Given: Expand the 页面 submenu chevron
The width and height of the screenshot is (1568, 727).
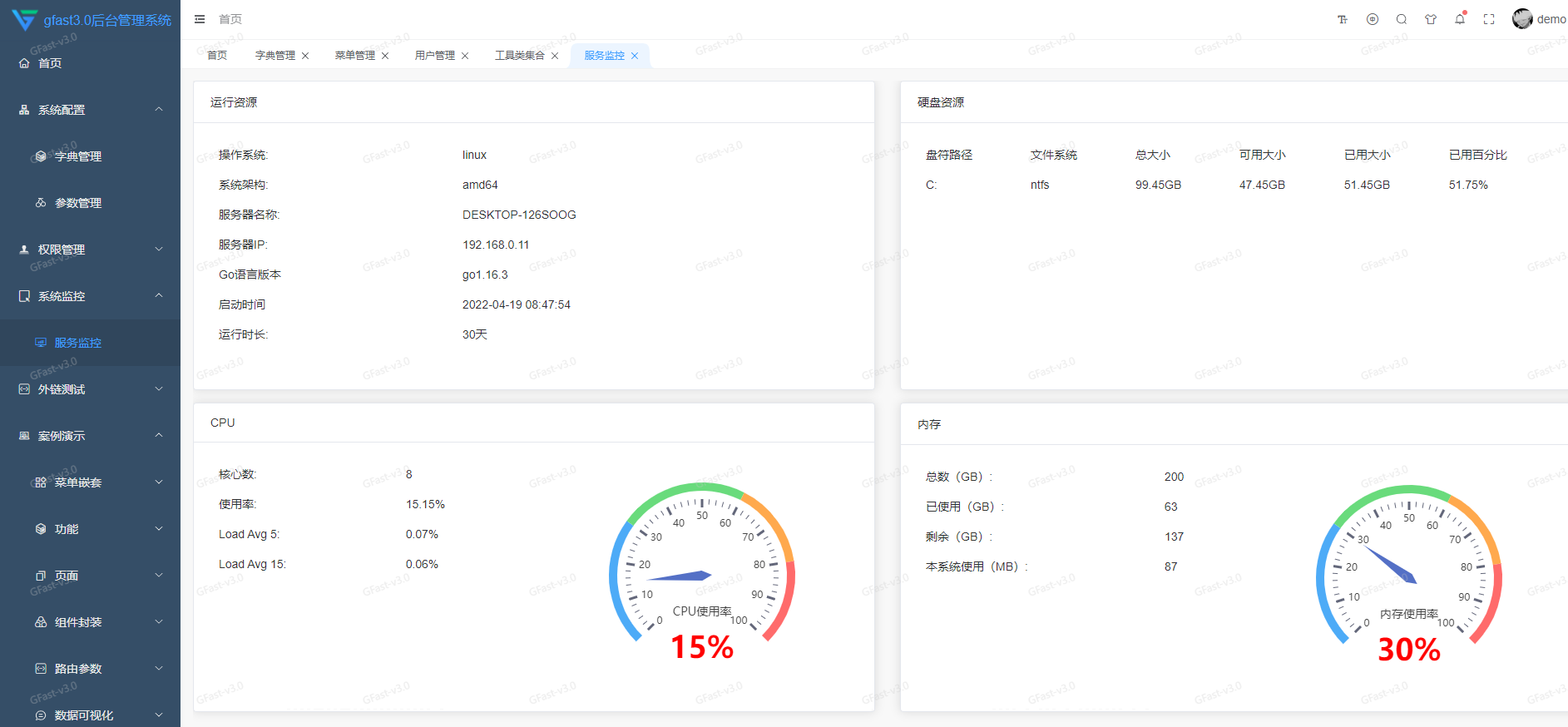Looking at the screenshot, I should point(159,575).
